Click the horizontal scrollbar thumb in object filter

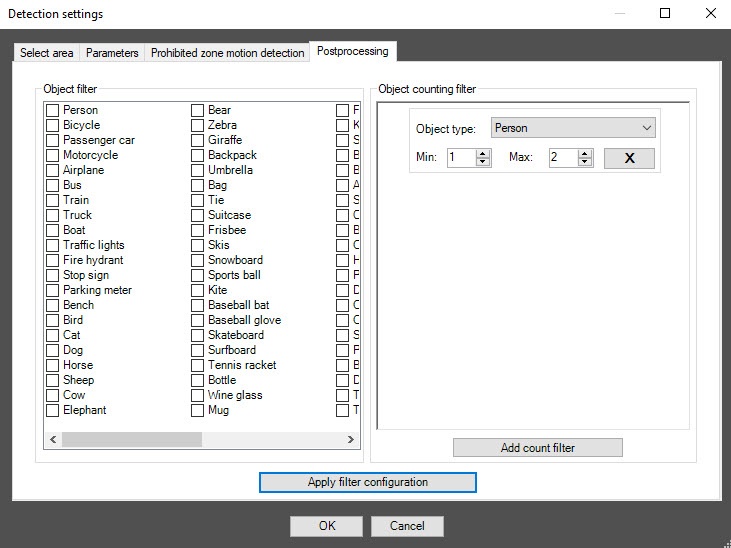click(131, 439)
